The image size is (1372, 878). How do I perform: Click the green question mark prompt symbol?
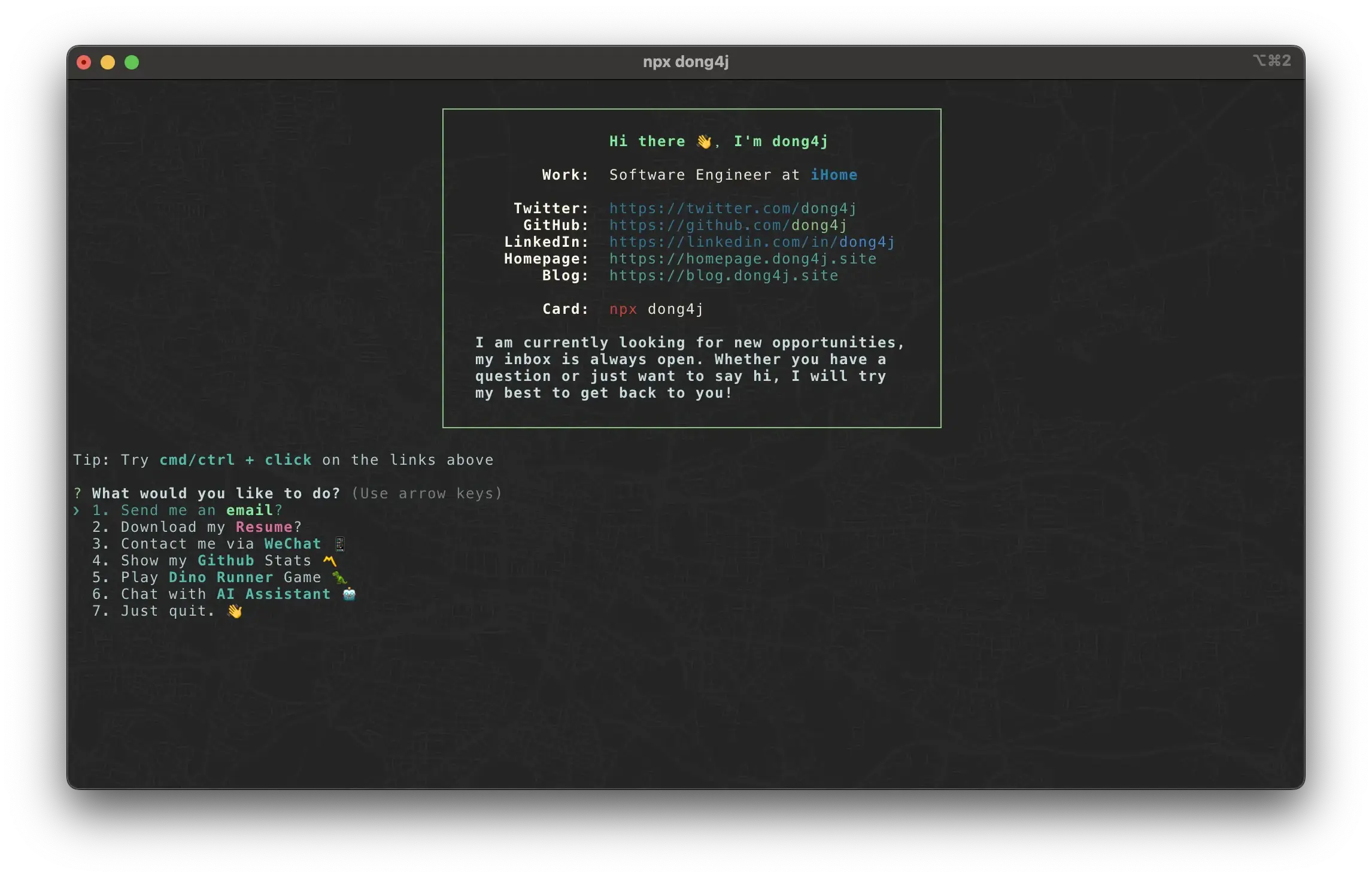click(77, 494)
